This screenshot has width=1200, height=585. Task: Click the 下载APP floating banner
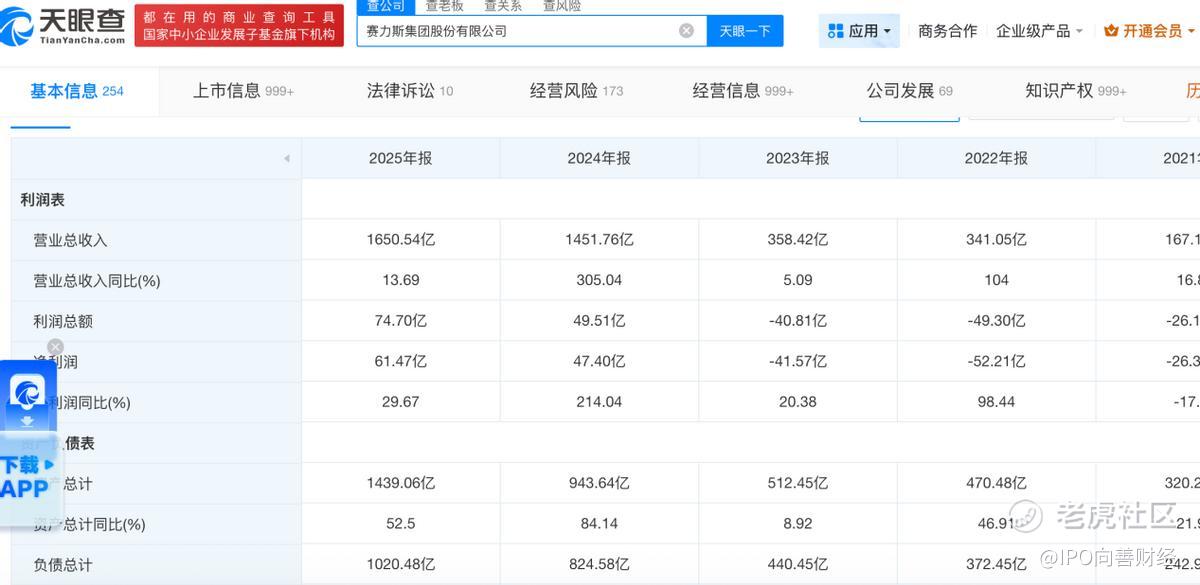pyautogui.click(x=27, y=477)
